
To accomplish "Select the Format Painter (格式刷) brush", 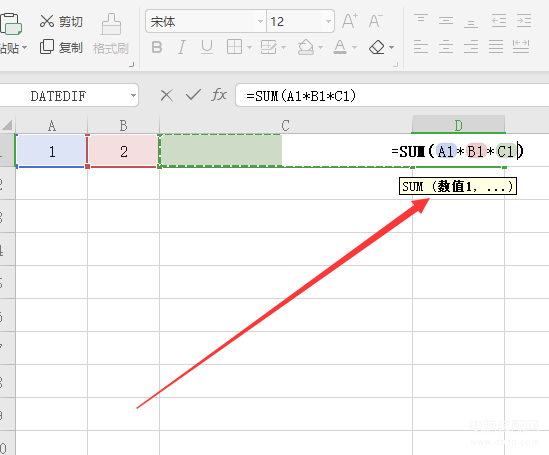I will [111, 34].
